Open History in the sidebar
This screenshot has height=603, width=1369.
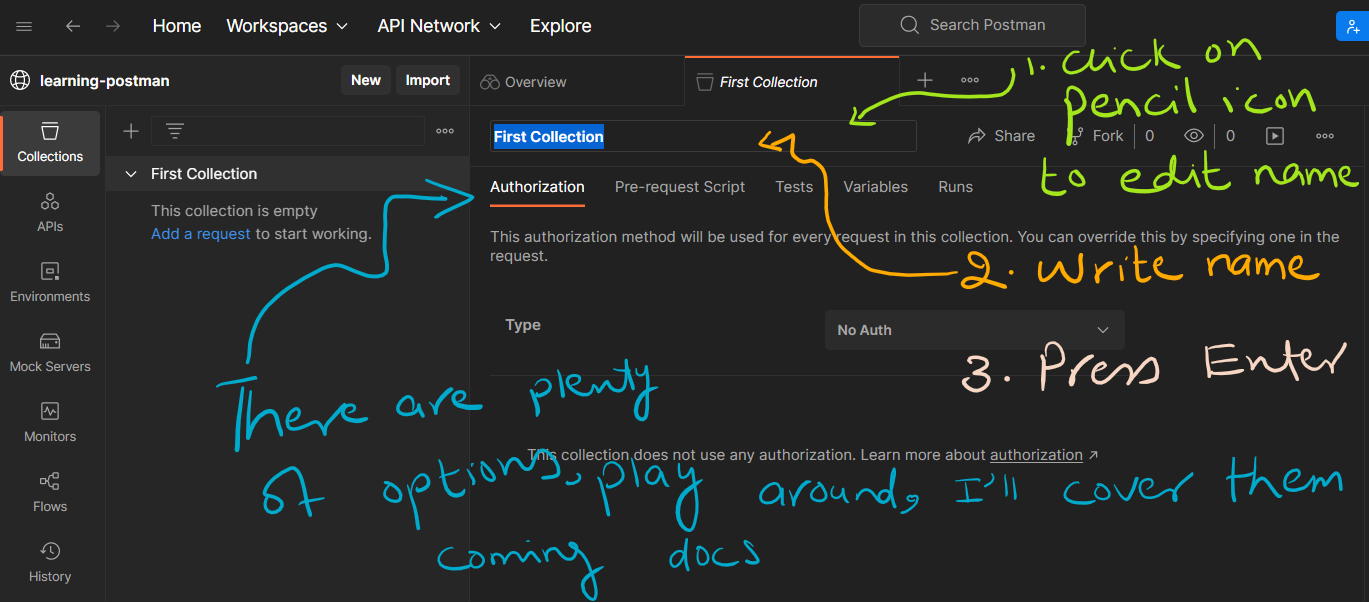tap(50, 563)
